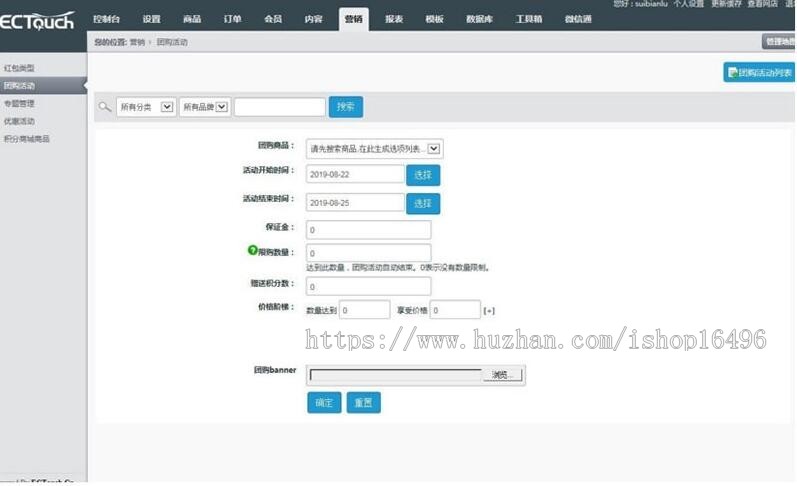
Task: Open the 模板 menu
Action: [435, 19]
